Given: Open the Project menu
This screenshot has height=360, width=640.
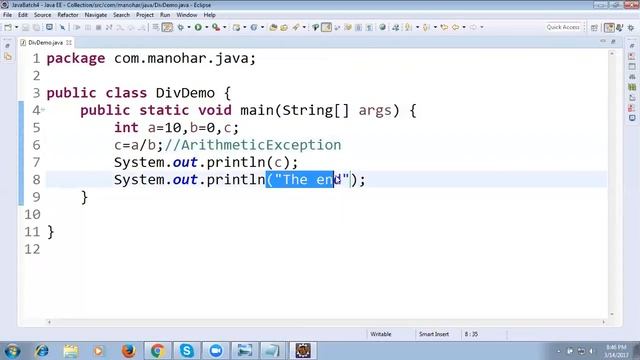Looking at the screenshot, I should (145, 15).
